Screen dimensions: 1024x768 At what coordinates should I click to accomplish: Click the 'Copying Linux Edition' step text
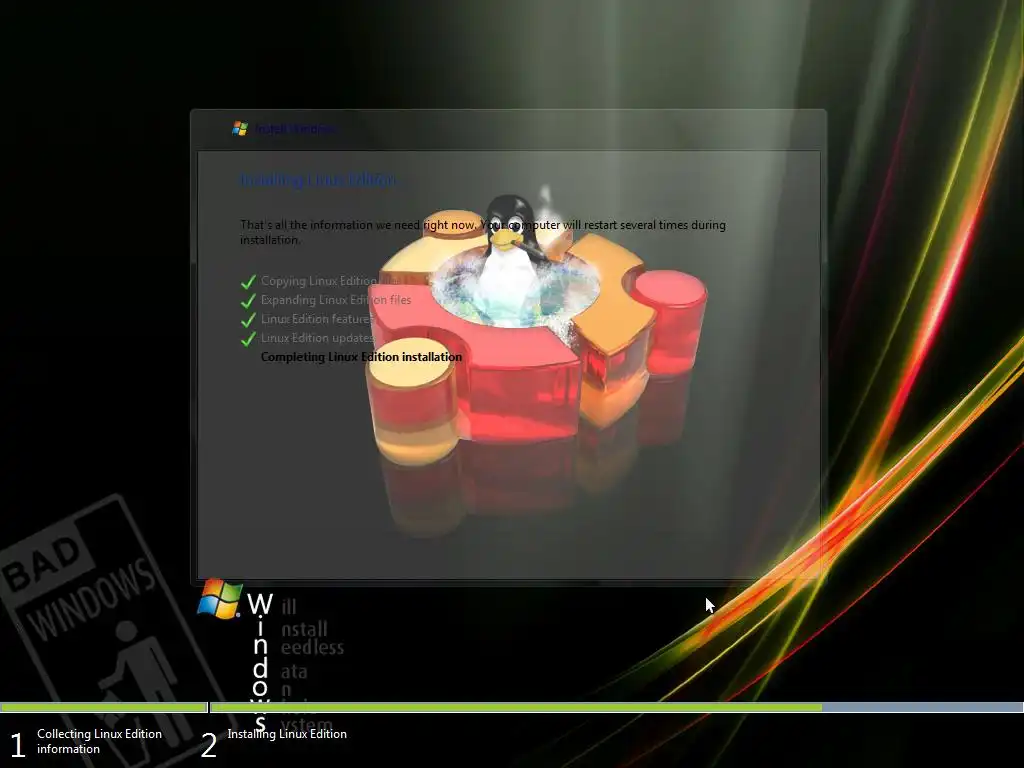[x=320, y=281]
